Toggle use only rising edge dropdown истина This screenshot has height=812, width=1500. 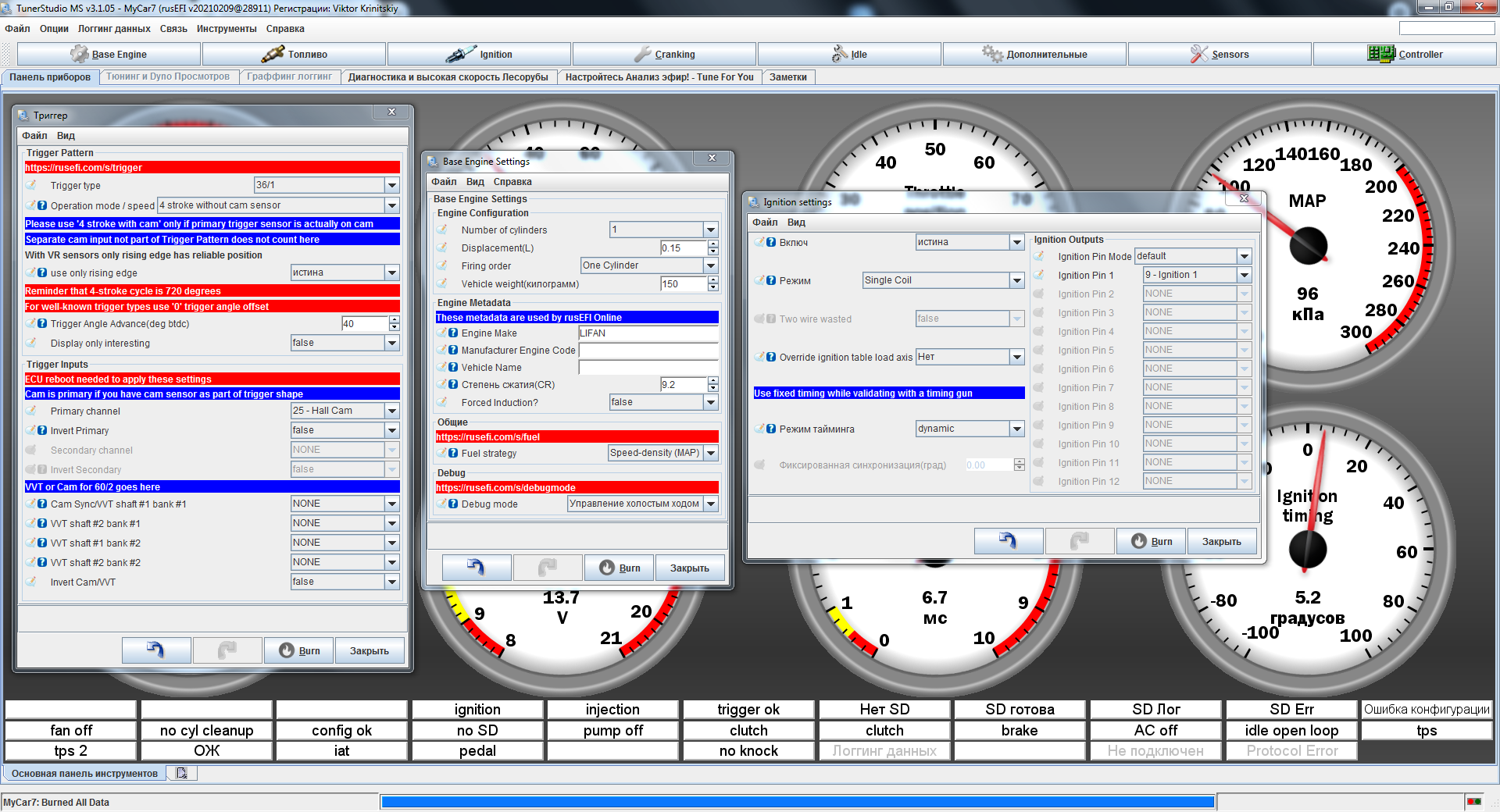pyautogui.click(x=345, y=272)
